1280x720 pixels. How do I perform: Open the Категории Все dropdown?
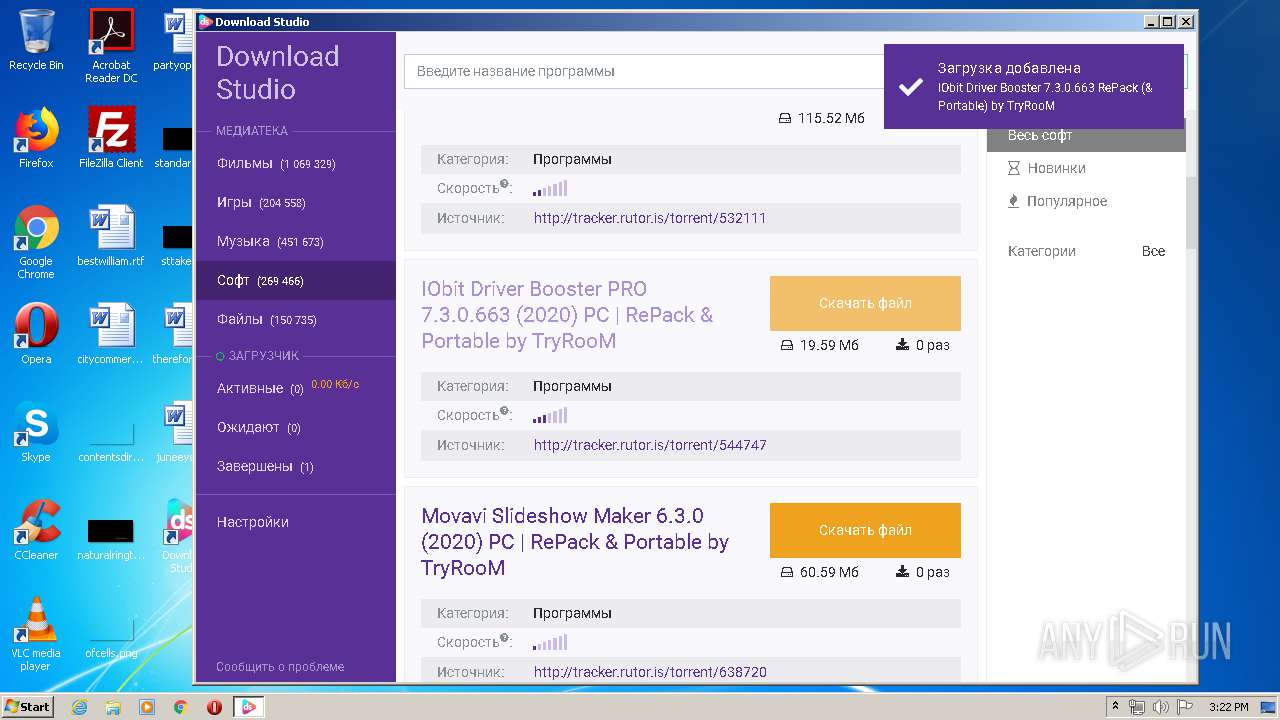[1153, 251]
